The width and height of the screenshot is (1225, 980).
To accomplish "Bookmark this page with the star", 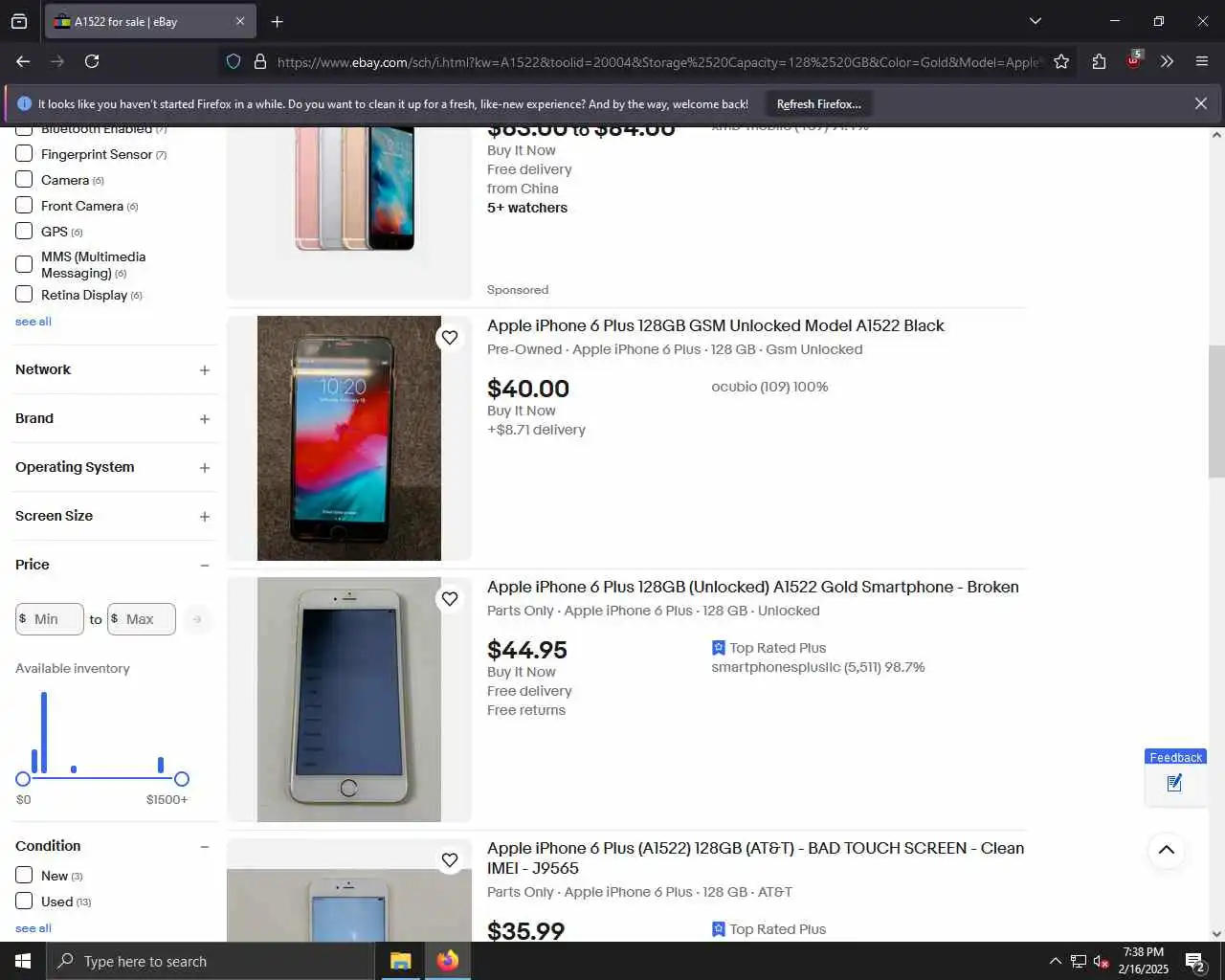I will click(x=1061, y=61).
